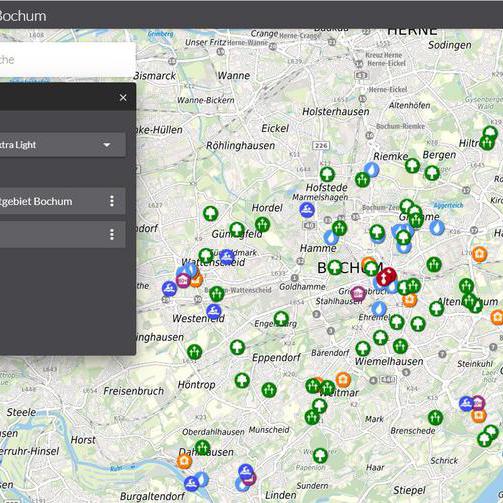Click the blue swimming marker above Burgaltendorf
Image resolution: width=503 pixels, height=503 pixels.
tap(192, 484)
